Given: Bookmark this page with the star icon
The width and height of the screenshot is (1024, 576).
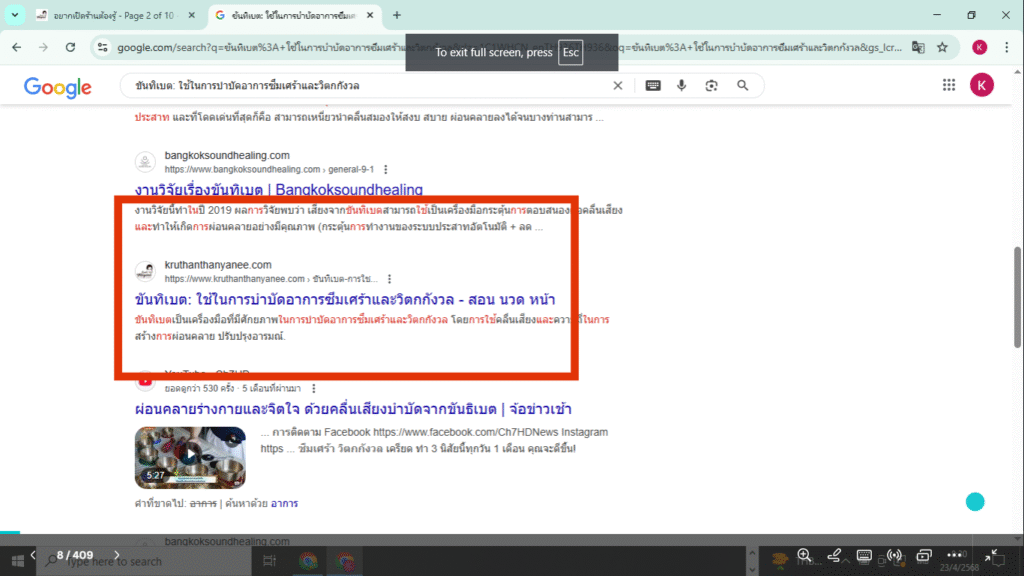Looking at the screenshot, I should 942,46.
